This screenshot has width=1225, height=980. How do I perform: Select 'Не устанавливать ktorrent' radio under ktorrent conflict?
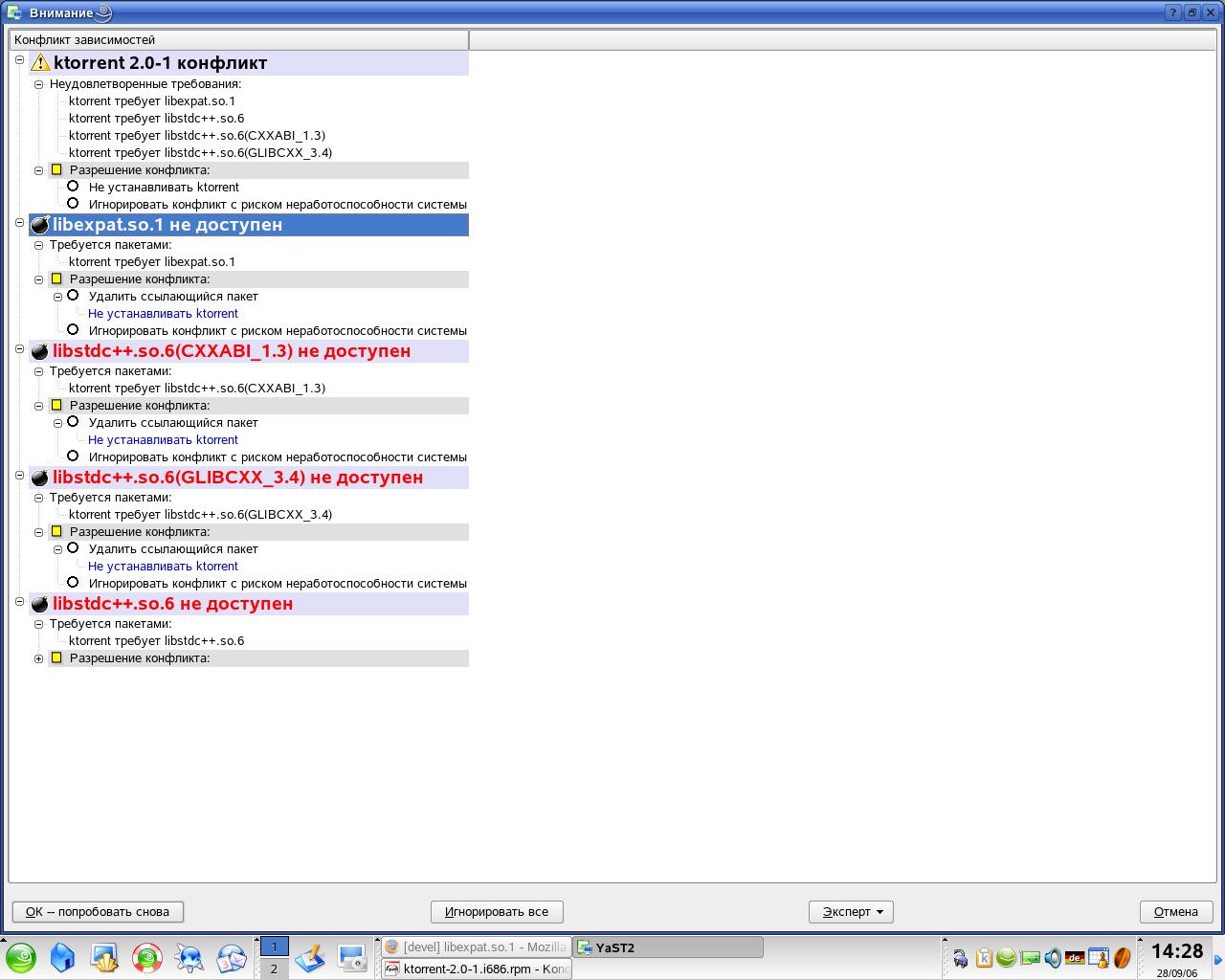point(73,186)
